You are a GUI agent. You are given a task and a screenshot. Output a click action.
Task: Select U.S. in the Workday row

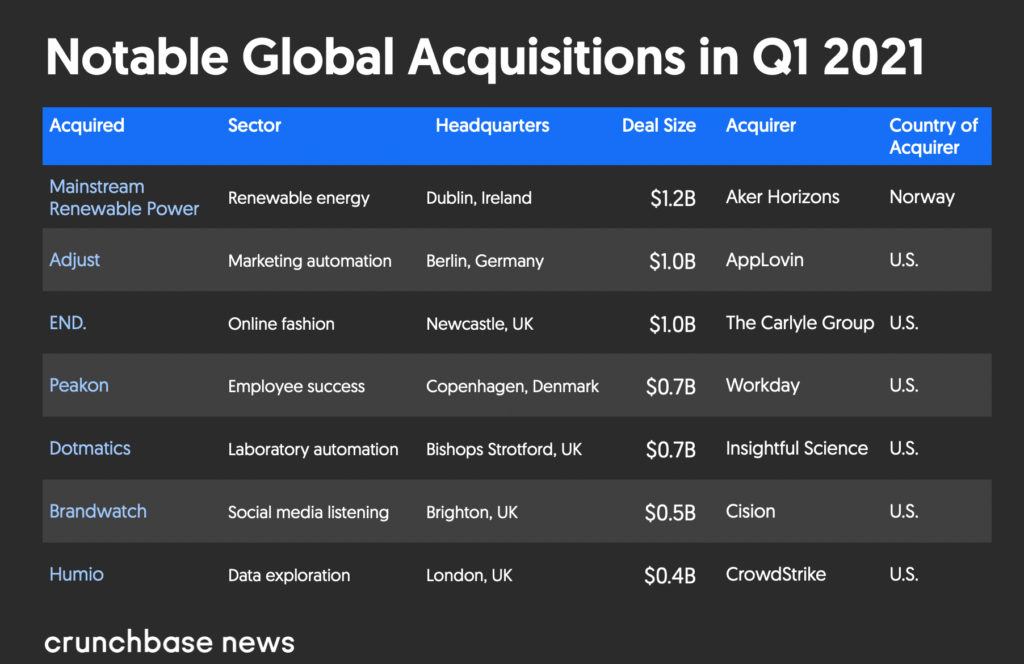pos(904,385)
